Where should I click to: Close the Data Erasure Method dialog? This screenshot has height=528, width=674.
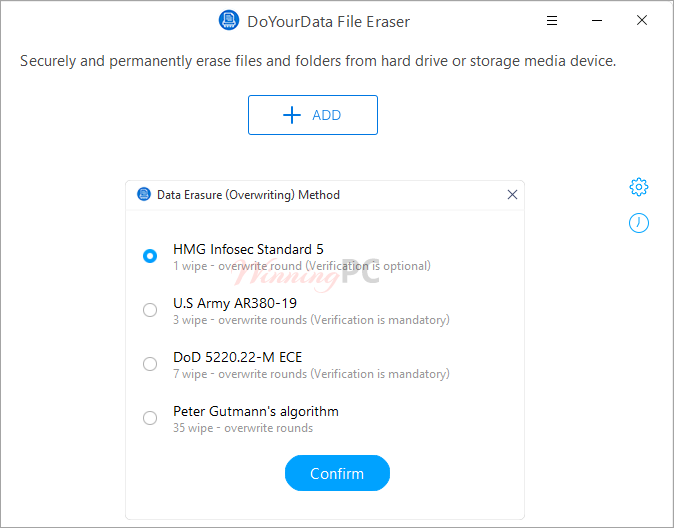click(512, 195)
